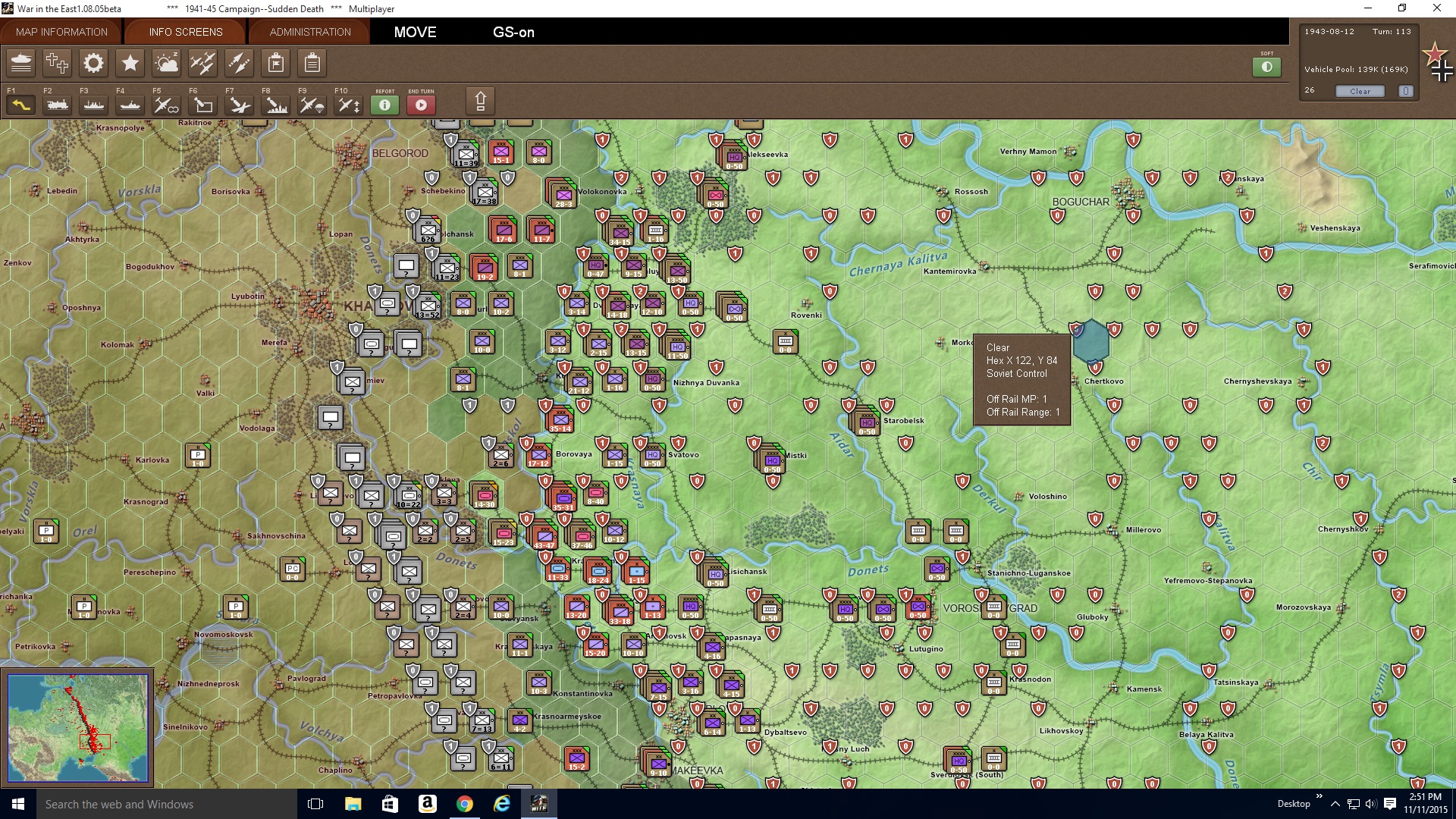Click the victory star icon button
1456x819 pixels.
(x=130, y=63)
